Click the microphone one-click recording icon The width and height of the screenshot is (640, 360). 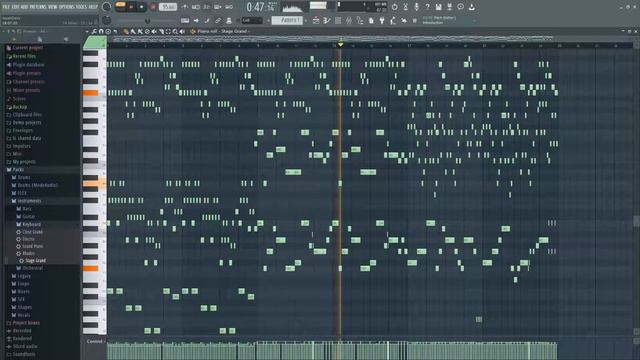416,7
